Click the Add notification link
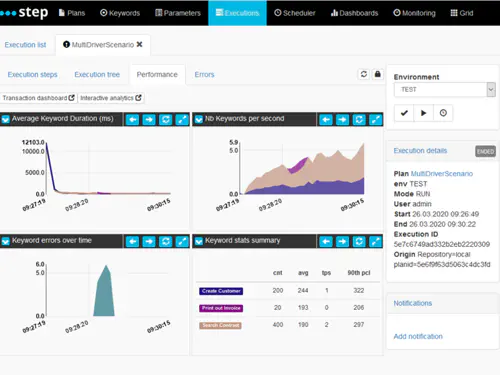The width and height of the screenshot is (500, 375). pos(418,336)
